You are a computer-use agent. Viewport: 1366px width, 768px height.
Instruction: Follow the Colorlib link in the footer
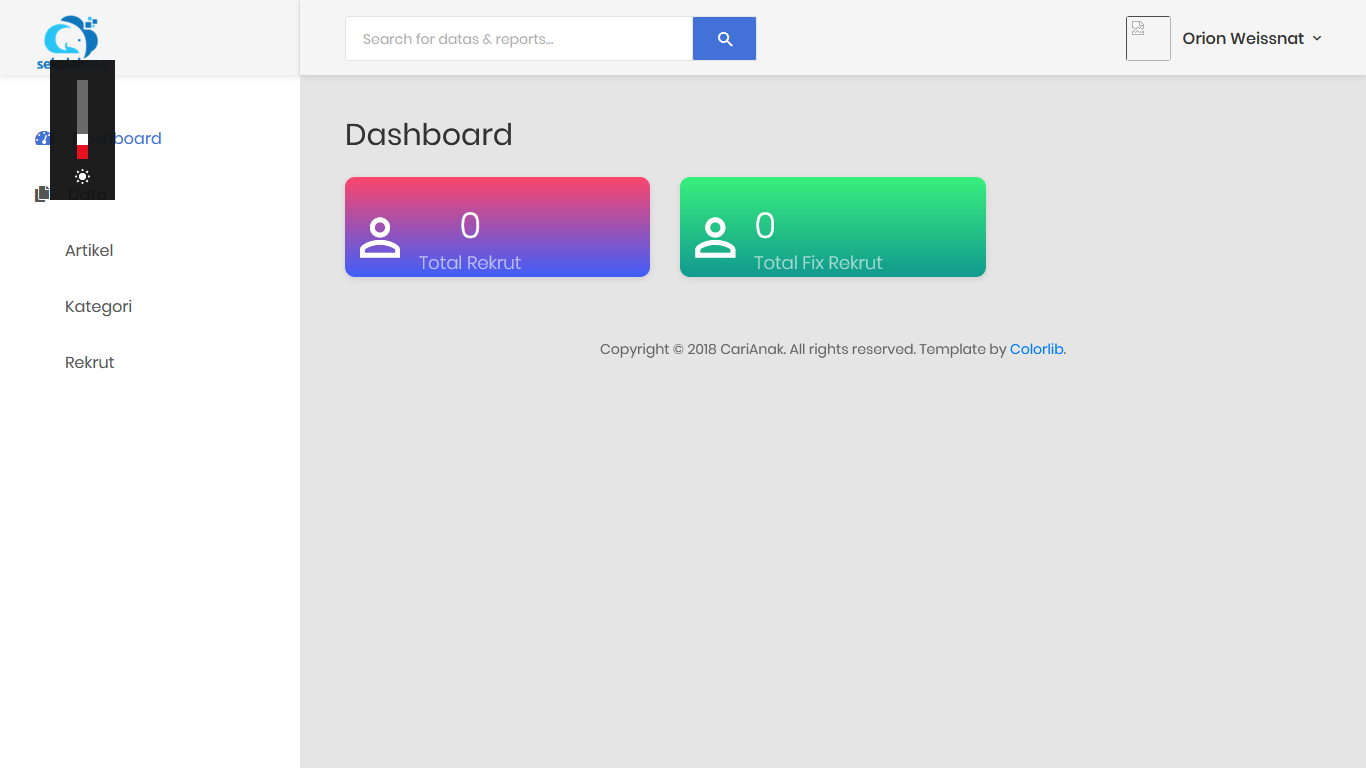(1036, 350)
